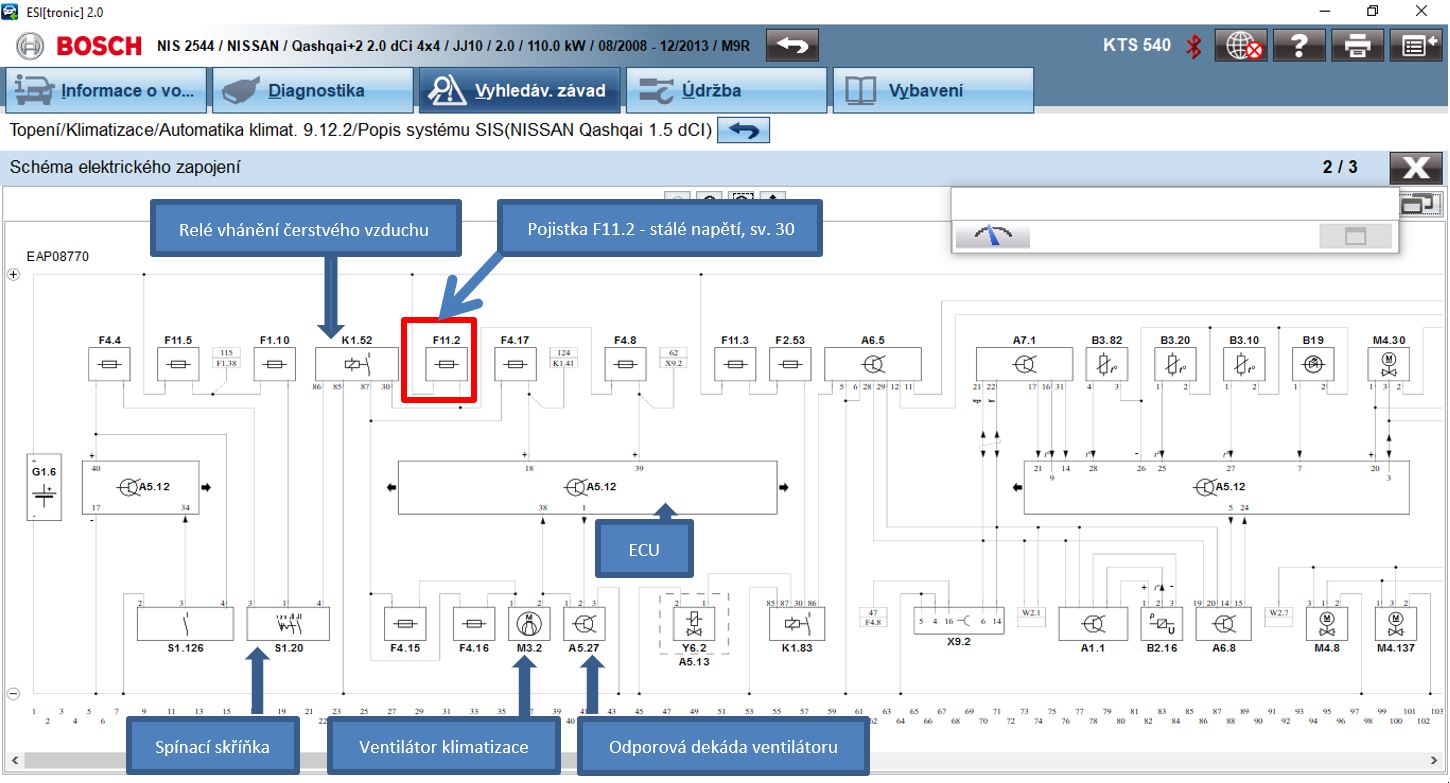Select fuse F4.15 symbol
The width and height of the screenshot is (1450, 783).
[x=405, y=624]
